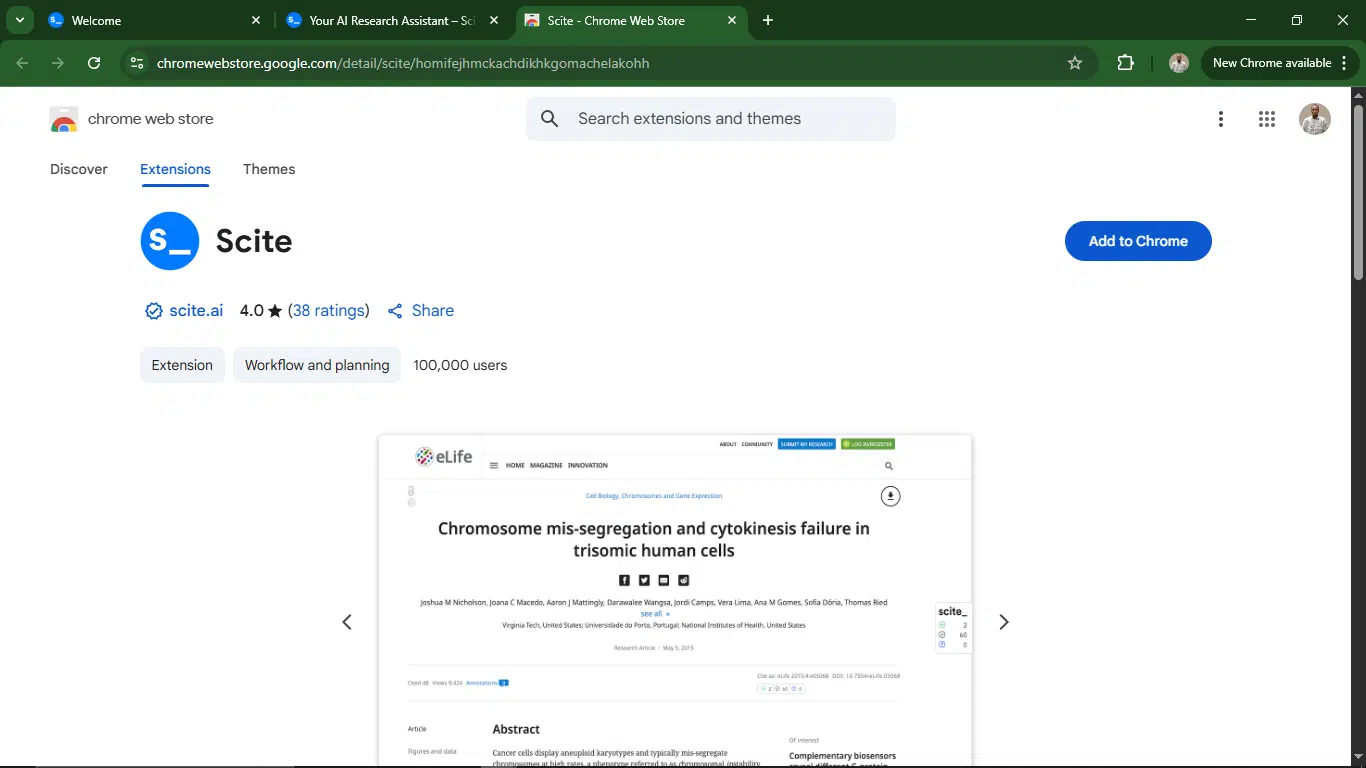Open the Extensions puzzle icon
Image resolution: width=1366 pixels, height=768 pixels.
click(x=1126, y=63)
